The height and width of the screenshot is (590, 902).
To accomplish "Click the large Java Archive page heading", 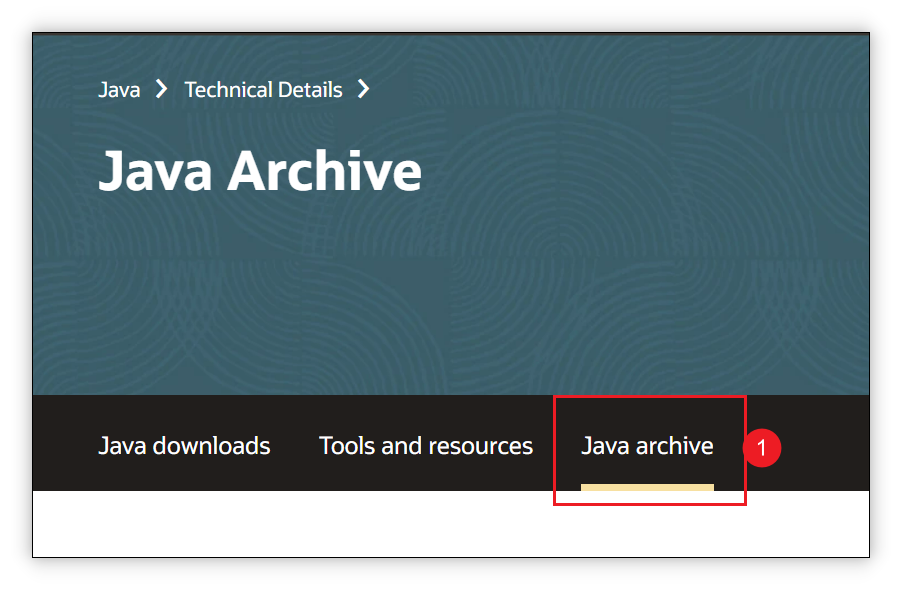I will (x=260, y=171).
